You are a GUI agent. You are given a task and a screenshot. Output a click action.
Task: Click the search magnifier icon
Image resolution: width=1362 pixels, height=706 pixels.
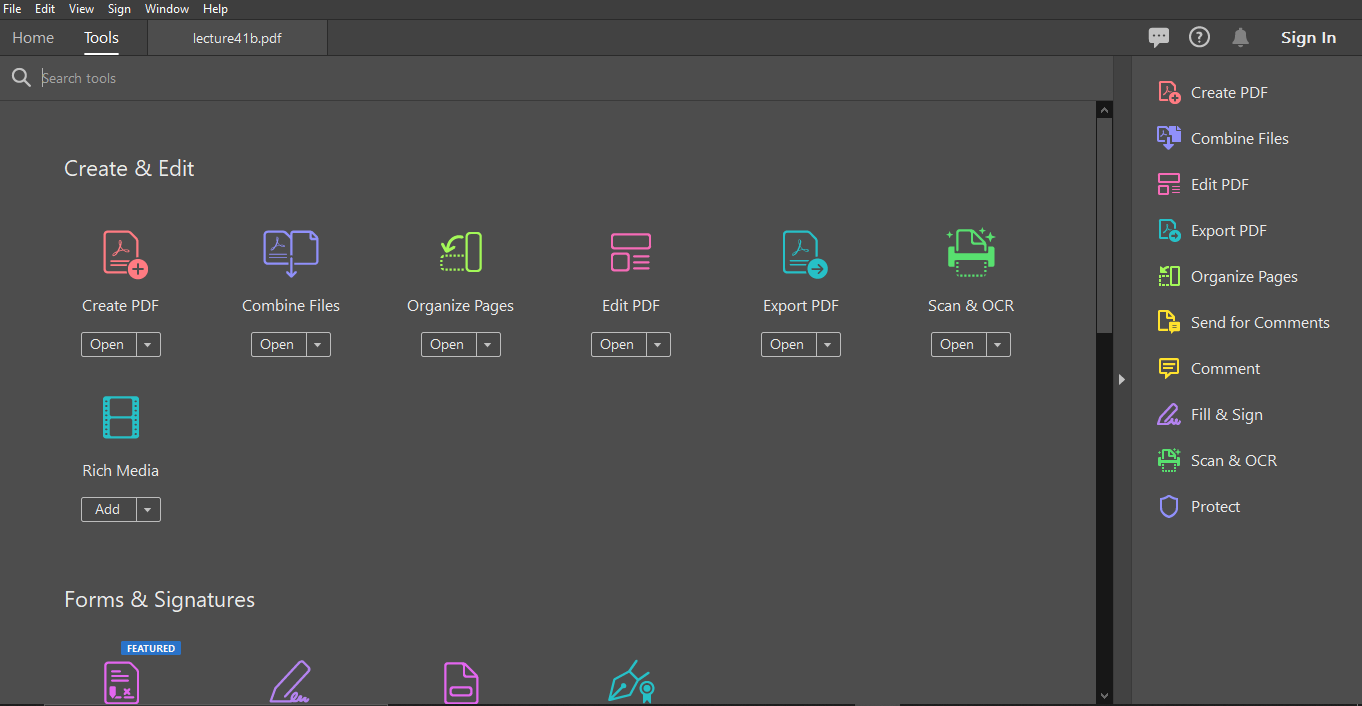coord(21,78)
